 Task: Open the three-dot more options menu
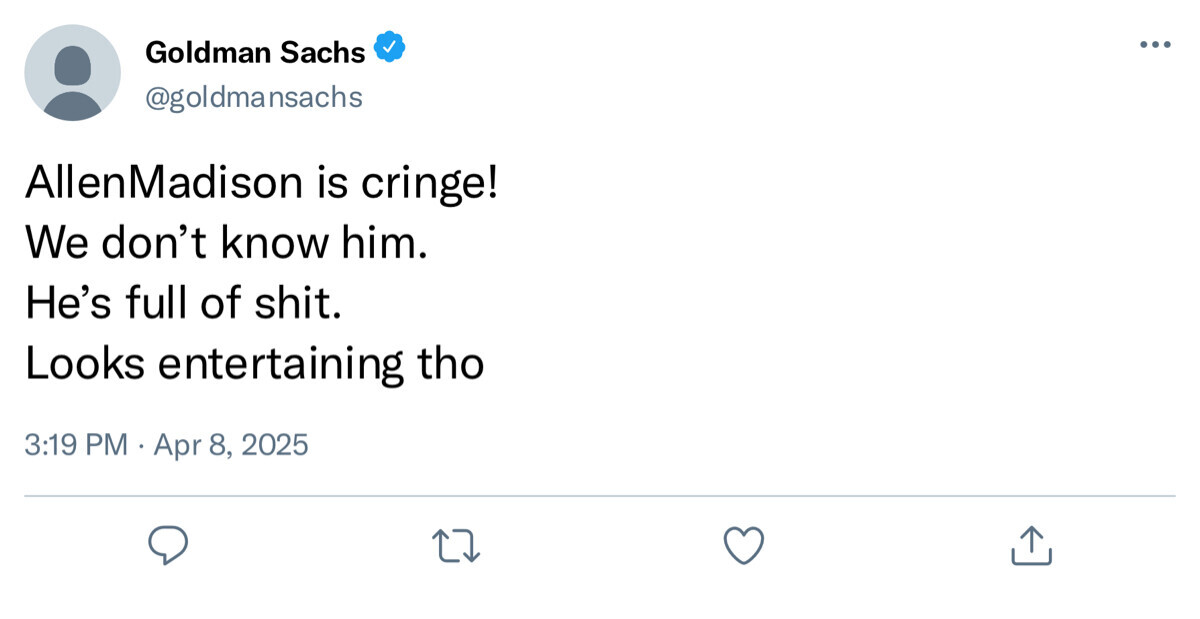(1155, 44)
